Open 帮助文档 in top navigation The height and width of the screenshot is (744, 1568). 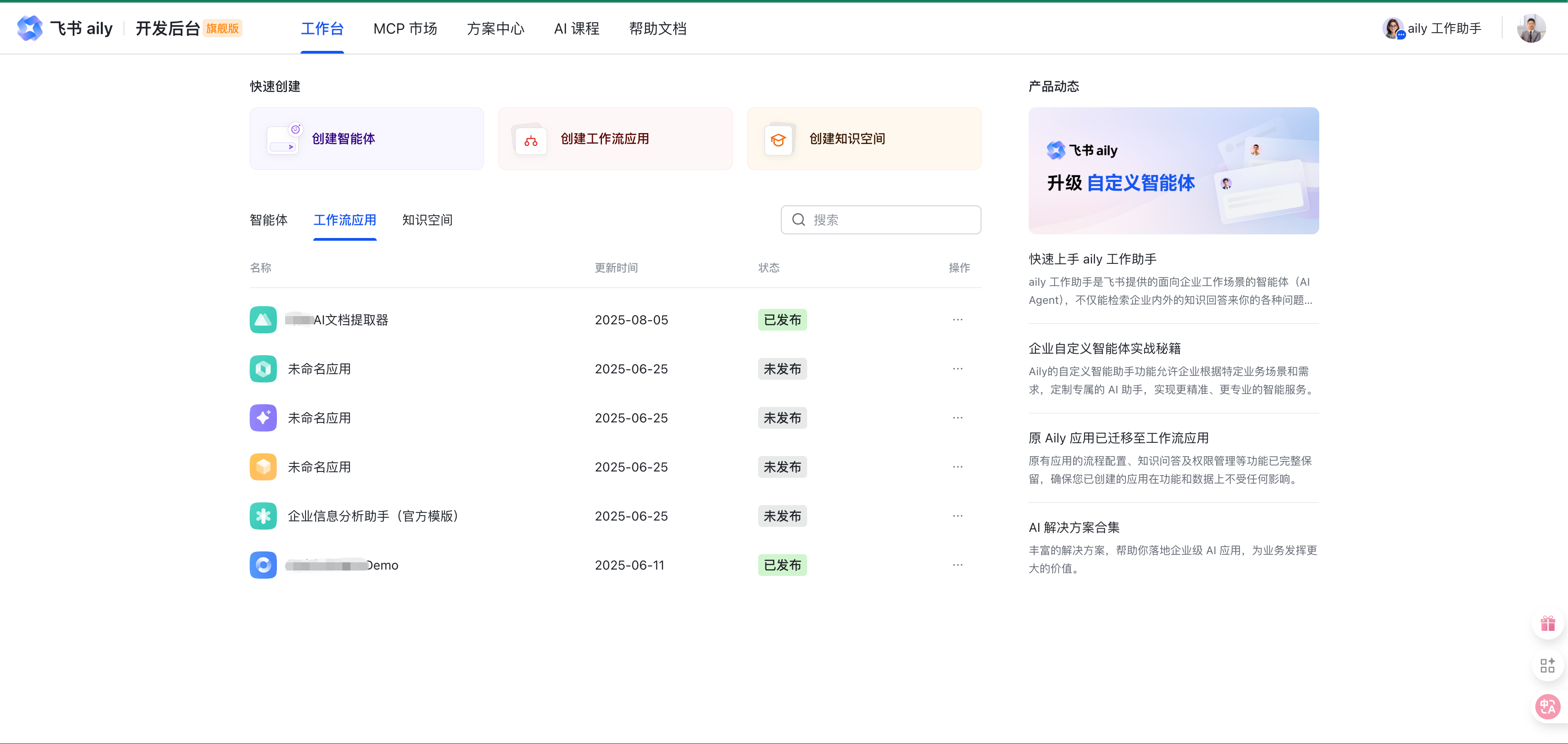(657, 29)
